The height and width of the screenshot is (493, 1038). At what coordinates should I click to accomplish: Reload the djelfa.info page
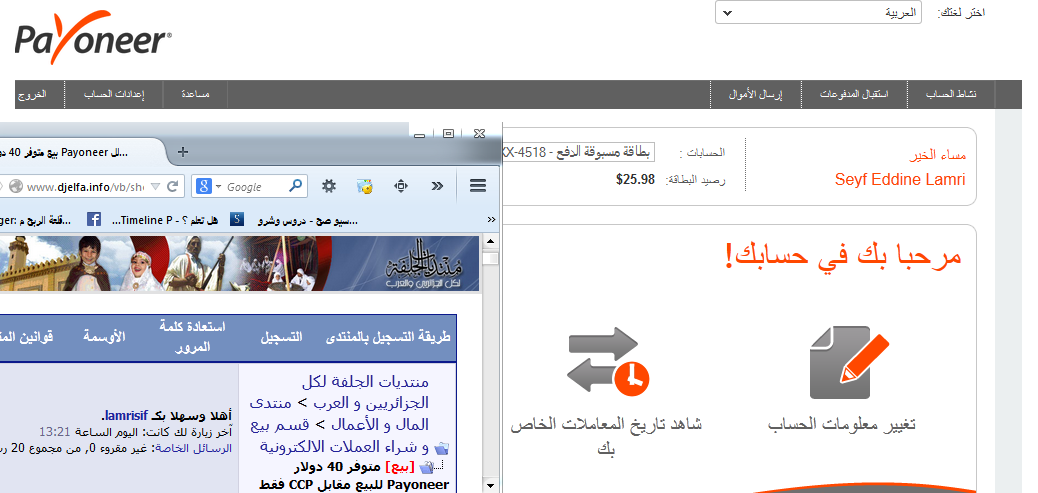coord(172,187)
